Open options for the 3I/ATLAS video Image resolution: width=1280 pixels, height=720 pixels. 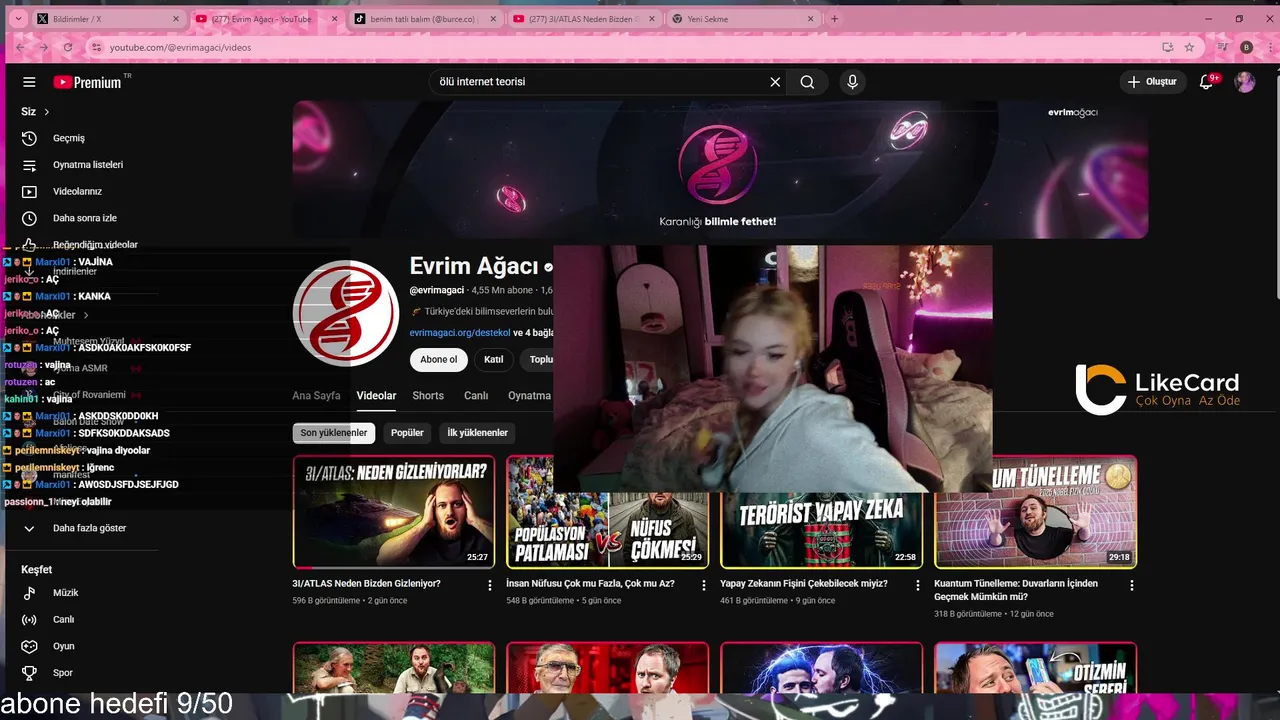(490, 585)
